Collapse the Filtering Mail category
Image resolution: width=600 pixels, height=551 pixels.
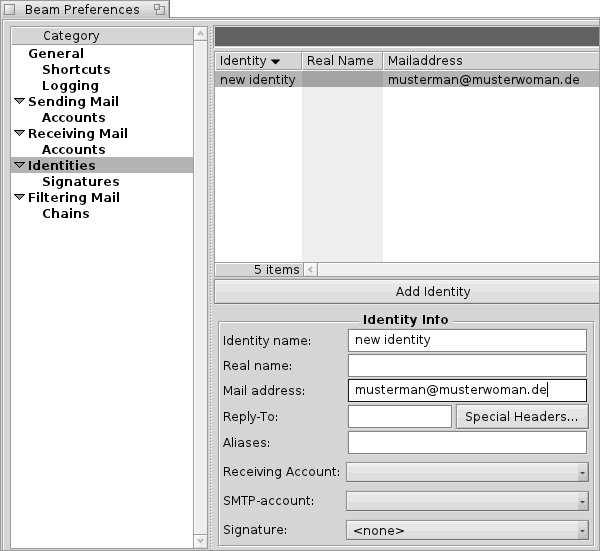20,198
